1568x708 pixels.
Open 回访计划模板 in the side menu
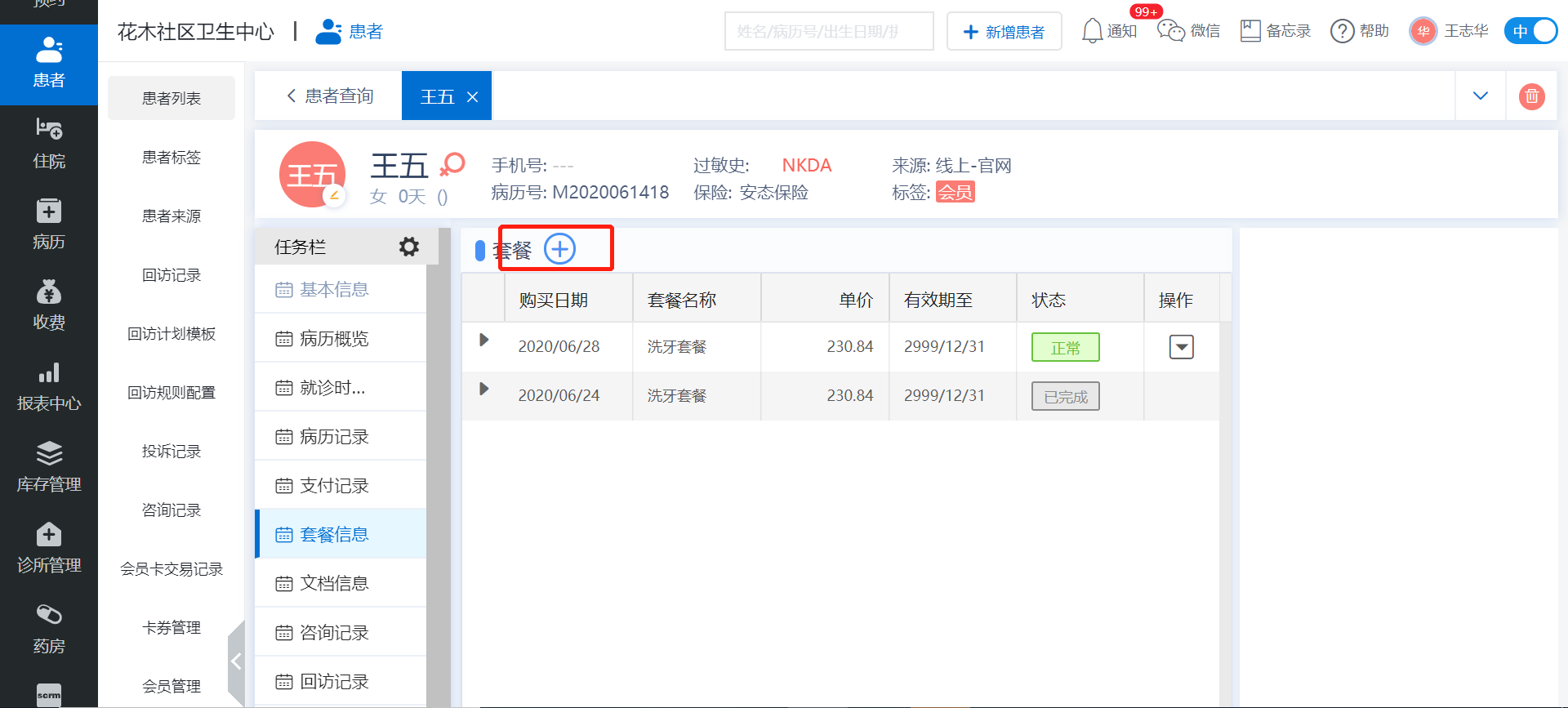pyautogui.click(x=171, y=333)
